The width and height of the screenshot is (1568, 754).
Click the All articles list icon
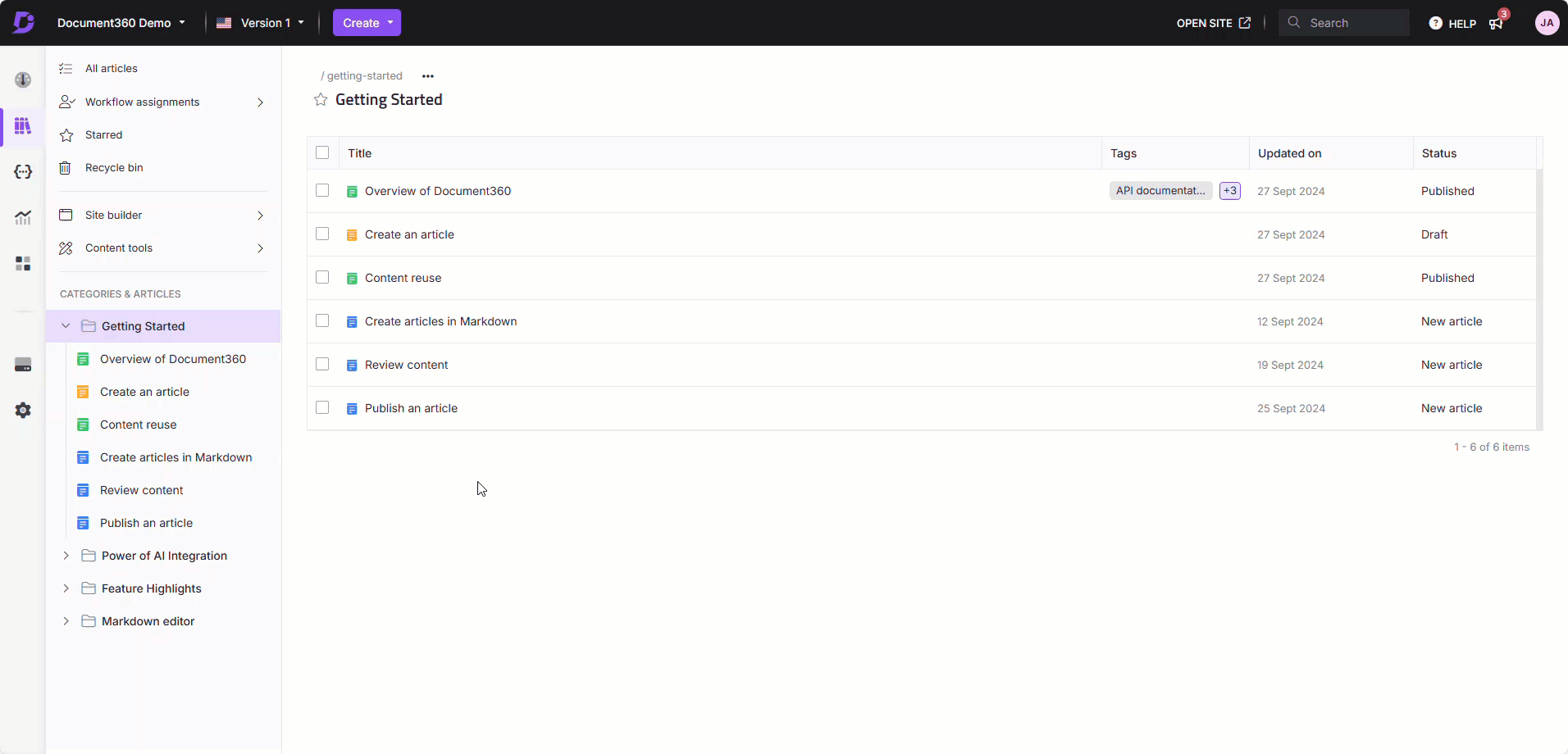point(66,69)
